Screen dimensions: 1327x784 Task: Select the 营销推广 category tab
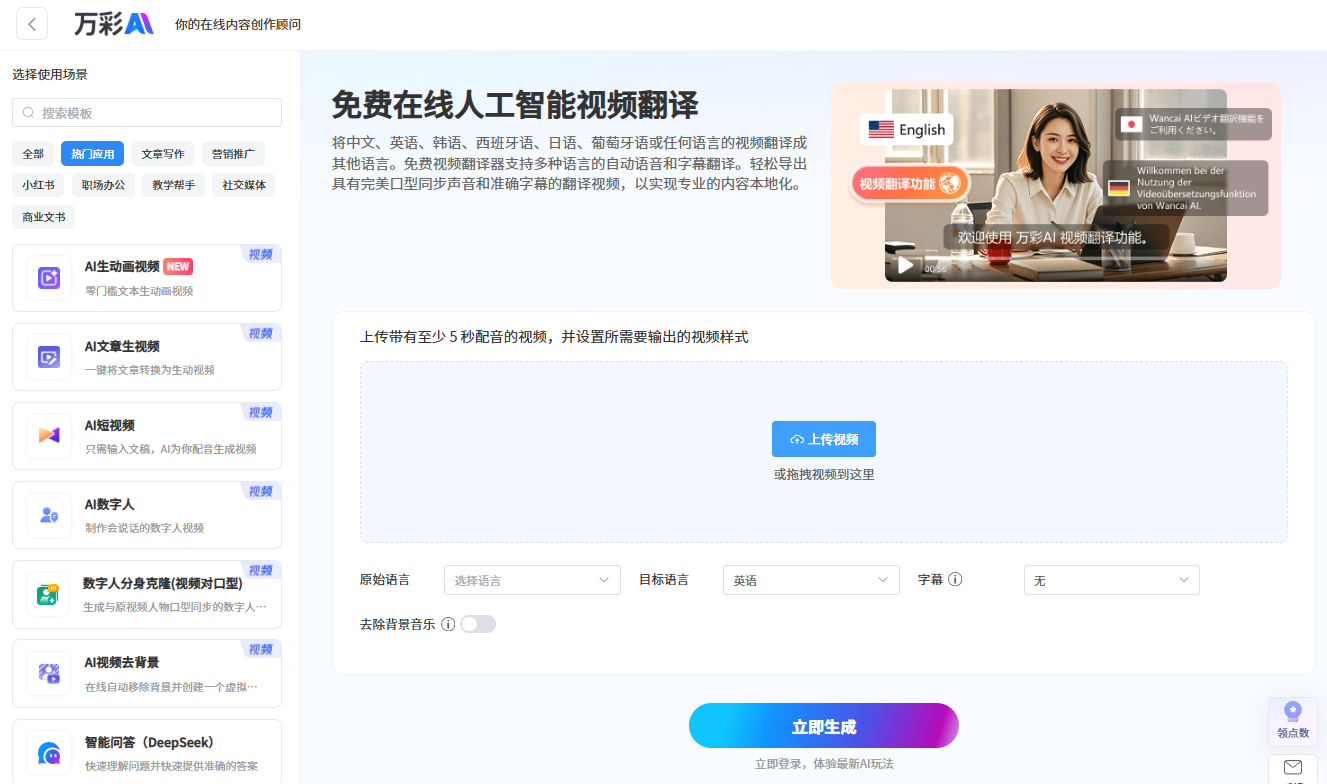(x=233, y=154)
